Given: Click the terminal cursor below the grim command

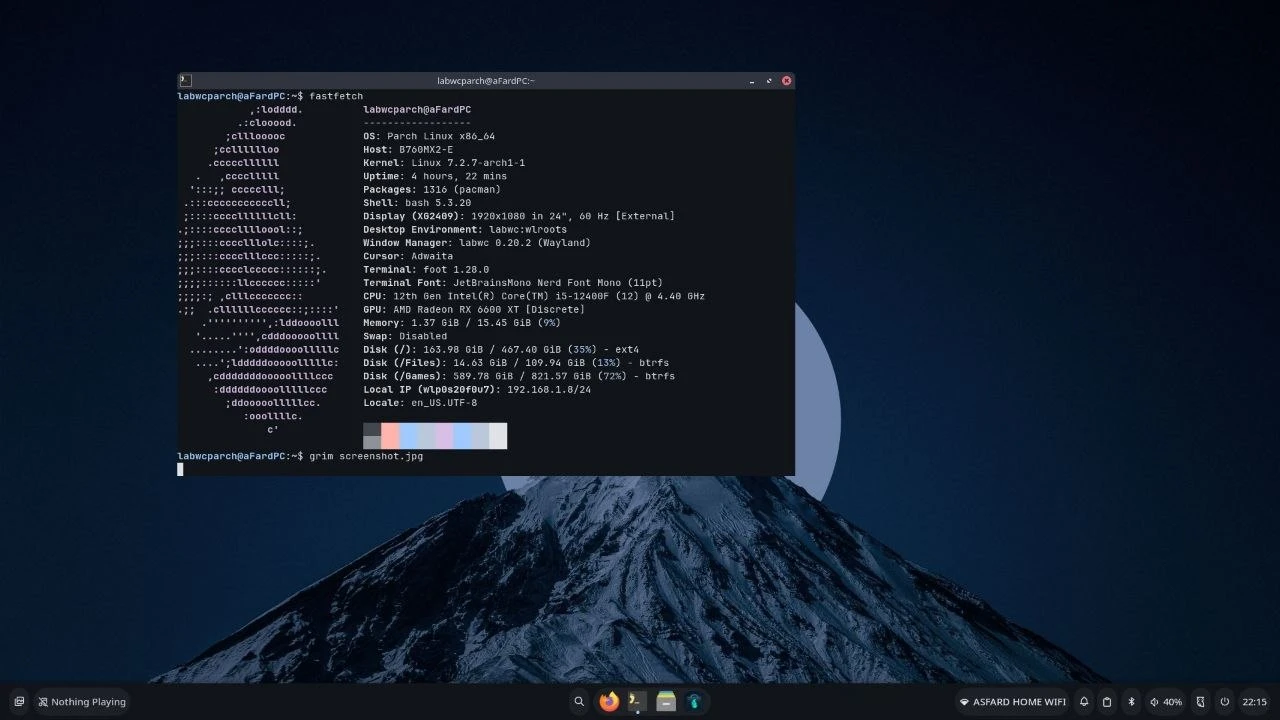Looking at the screenshot, I should point(180,469).
